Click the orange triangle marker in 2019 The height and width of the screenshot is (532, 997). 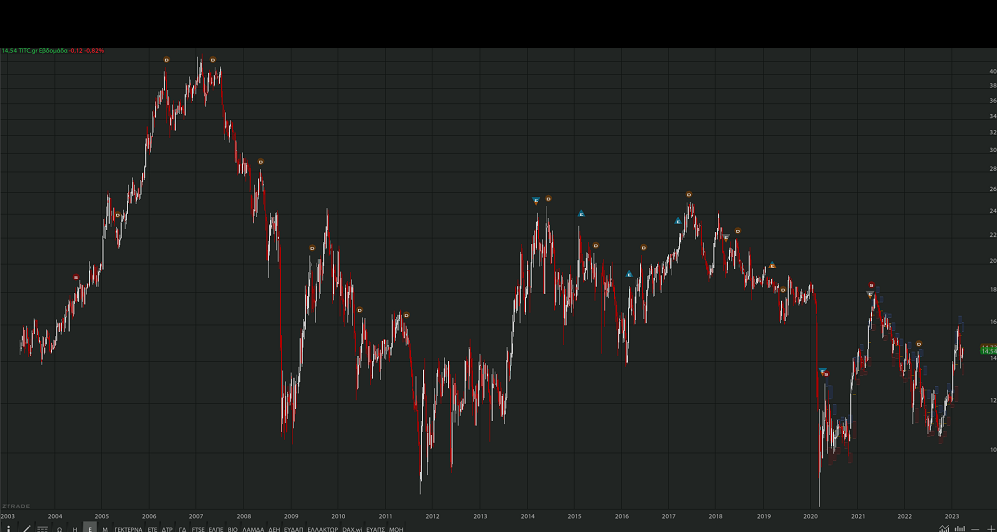(x=773, y=265)
